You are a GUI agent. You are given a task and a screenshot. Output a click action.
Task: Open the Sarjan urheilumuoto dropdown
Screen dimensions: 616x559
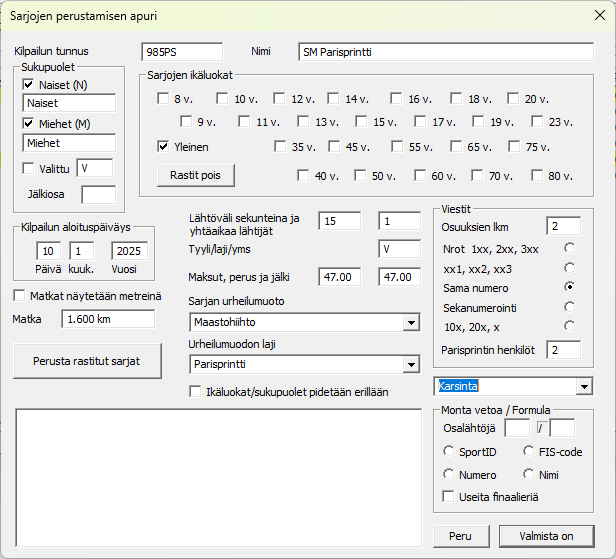click(x=411, y=323)
